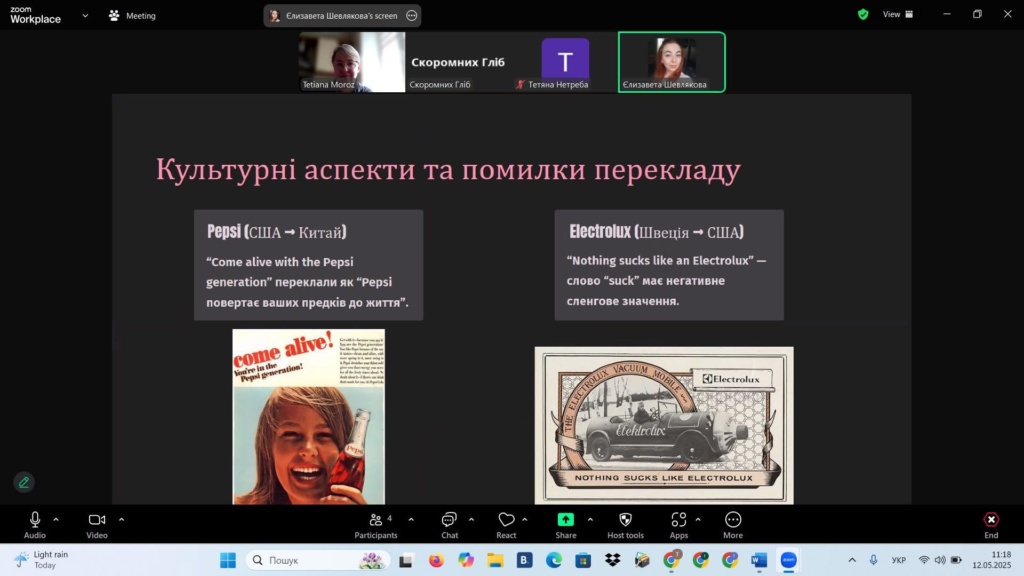Open Firefox from the taskbar
This screenshot has height=576, width=1024.
tap(436, 560)
